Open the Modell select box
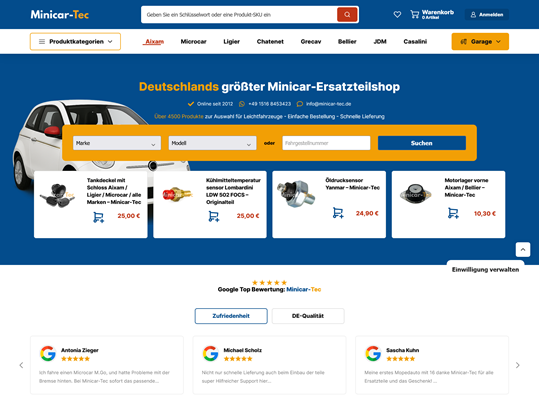Image resolution: width=539 pixels, height=405 pixels. [x=212, y=143]
